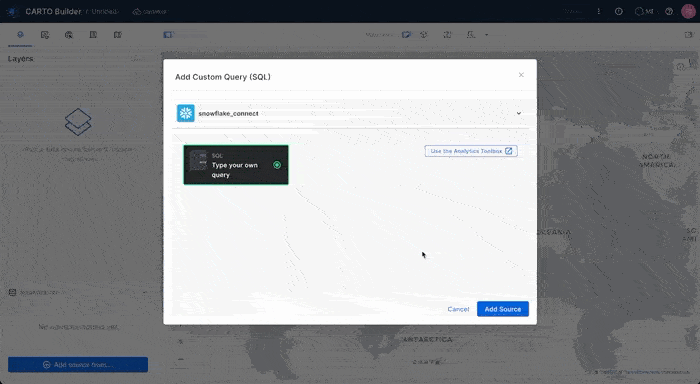Click the info circle icon in header
The height and width of the screenshot is (384, 700).
(619, 12)
